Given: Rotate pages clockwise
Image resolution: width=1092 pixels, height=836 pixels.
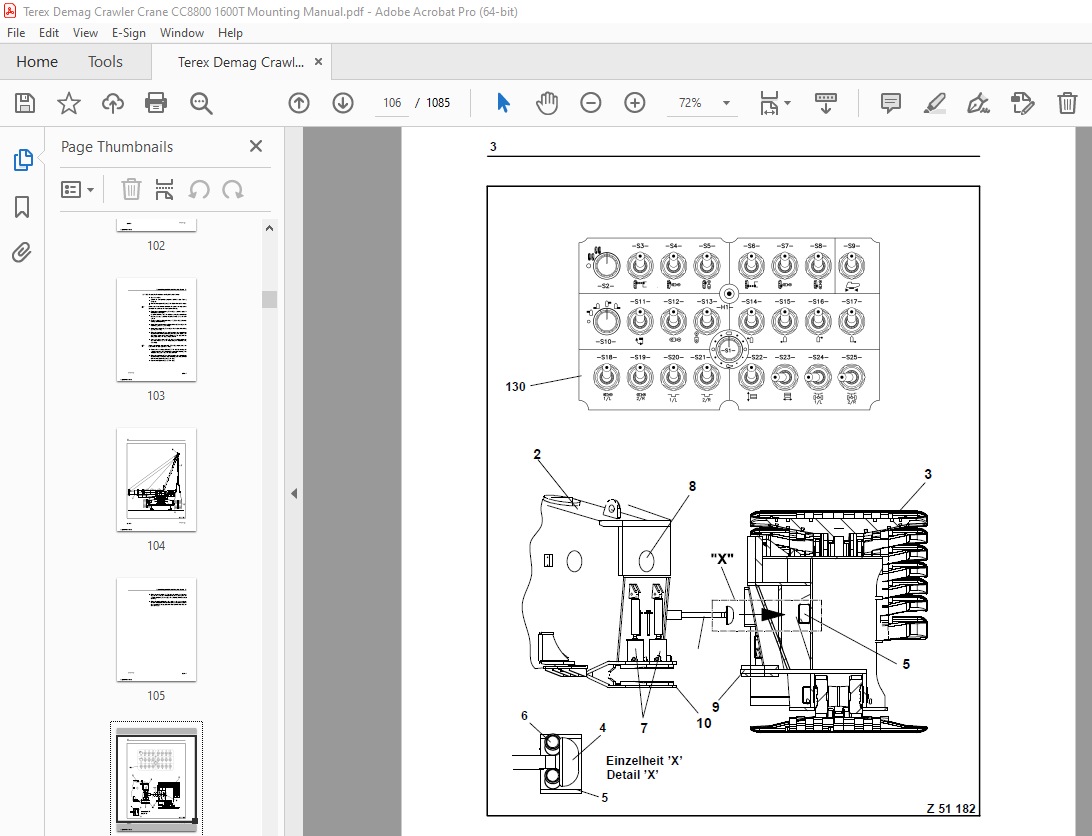Looking at the screenshot, I should point(233,189).
